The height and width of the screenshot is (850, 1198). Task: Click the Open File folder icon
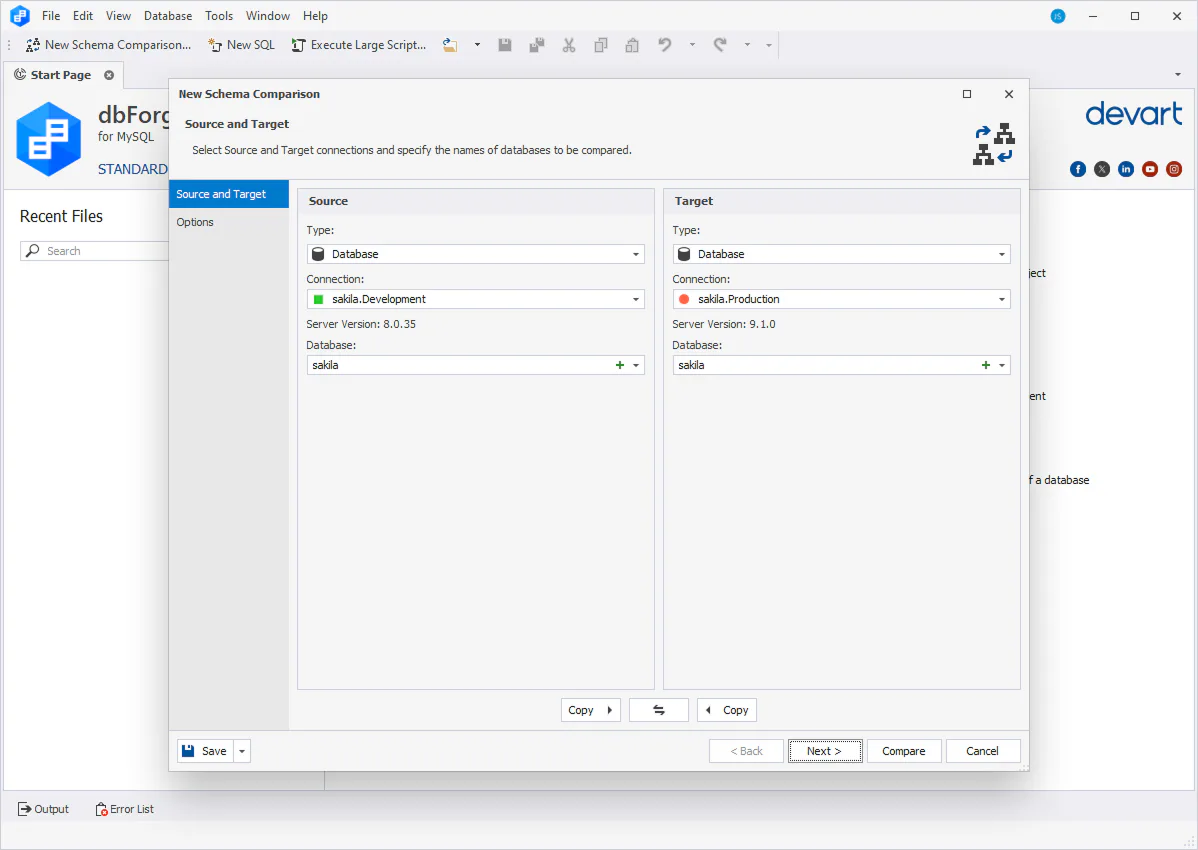(450, 45)
